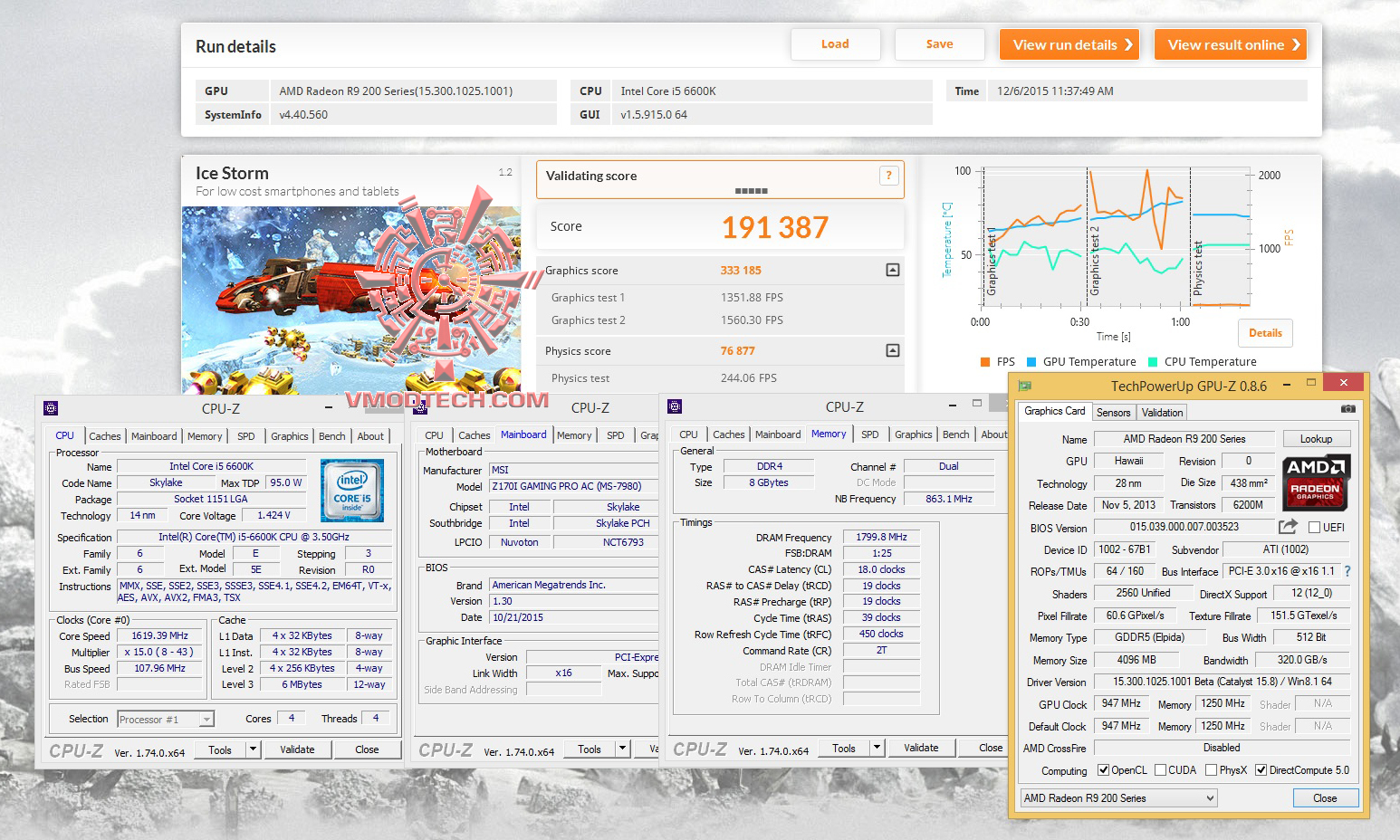This screenshot has width=1400, height=840.
Task: Open the Bench tab in the CPU-Z CPU window
Action: pos(332,436)
